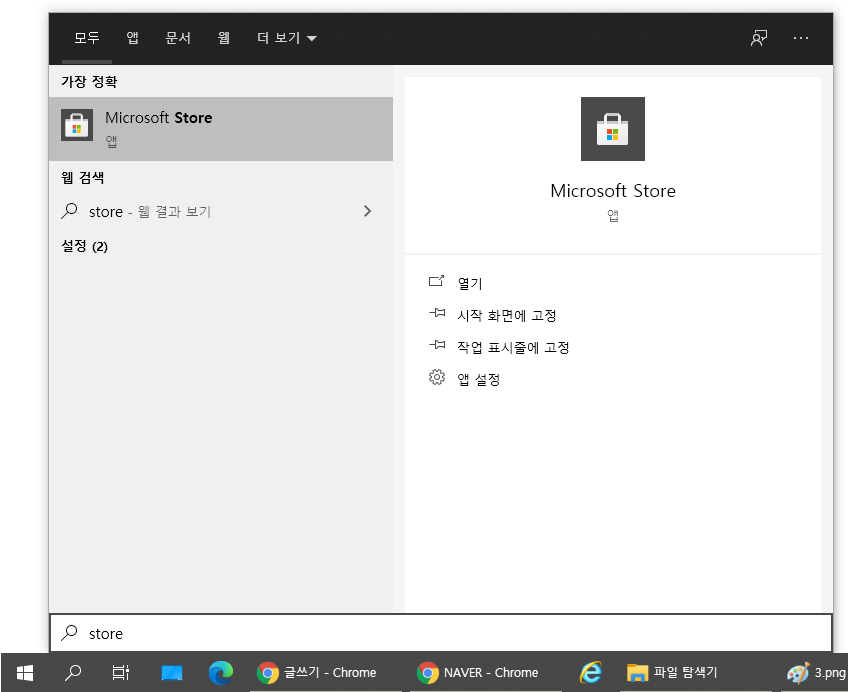Switch to the 문서 filter tab
The height and width of the screenshot is (692, 848).
[x=178, y=38]
